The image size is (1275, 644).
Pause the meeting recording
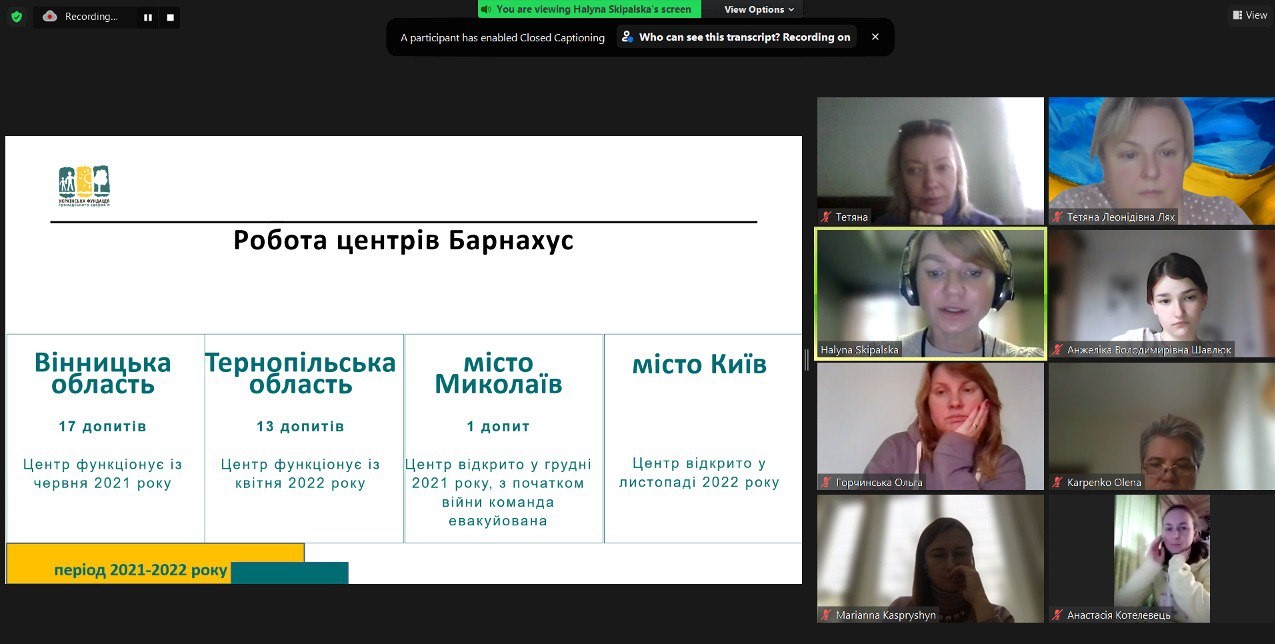tap(148, 17)
